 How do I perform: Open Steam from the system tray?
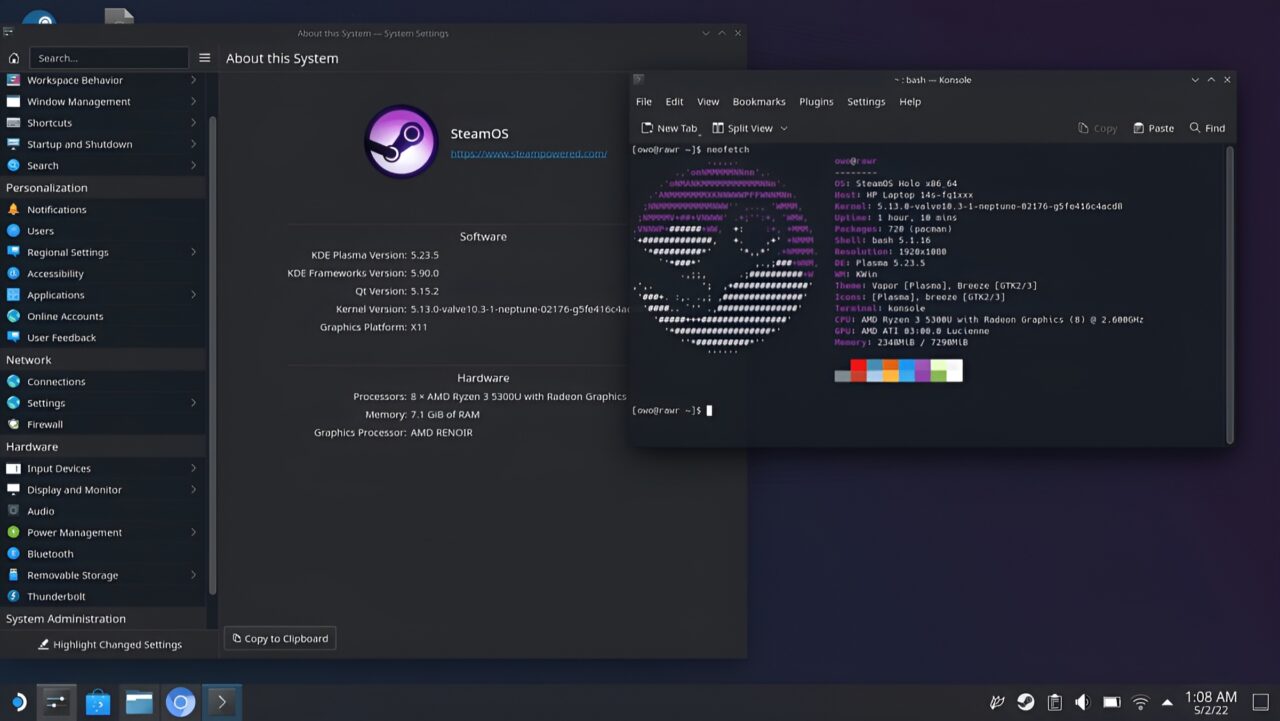pyautogui.click(x=1026, y=702)
